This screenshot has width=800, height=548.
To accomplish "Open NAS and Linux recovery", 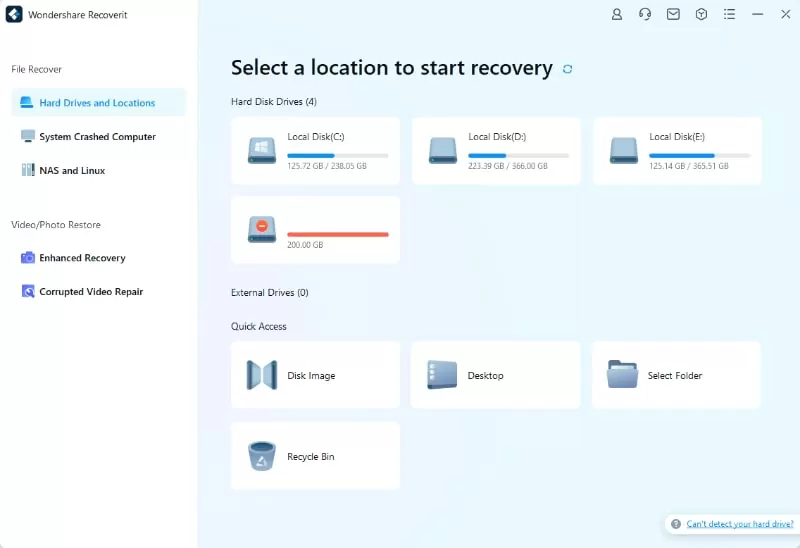I will [x=98, y=170].
